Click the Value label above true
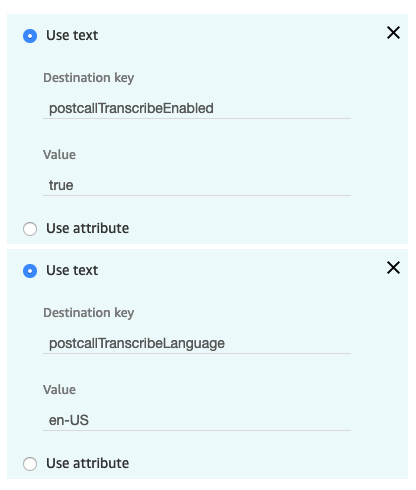 [59, 155]
